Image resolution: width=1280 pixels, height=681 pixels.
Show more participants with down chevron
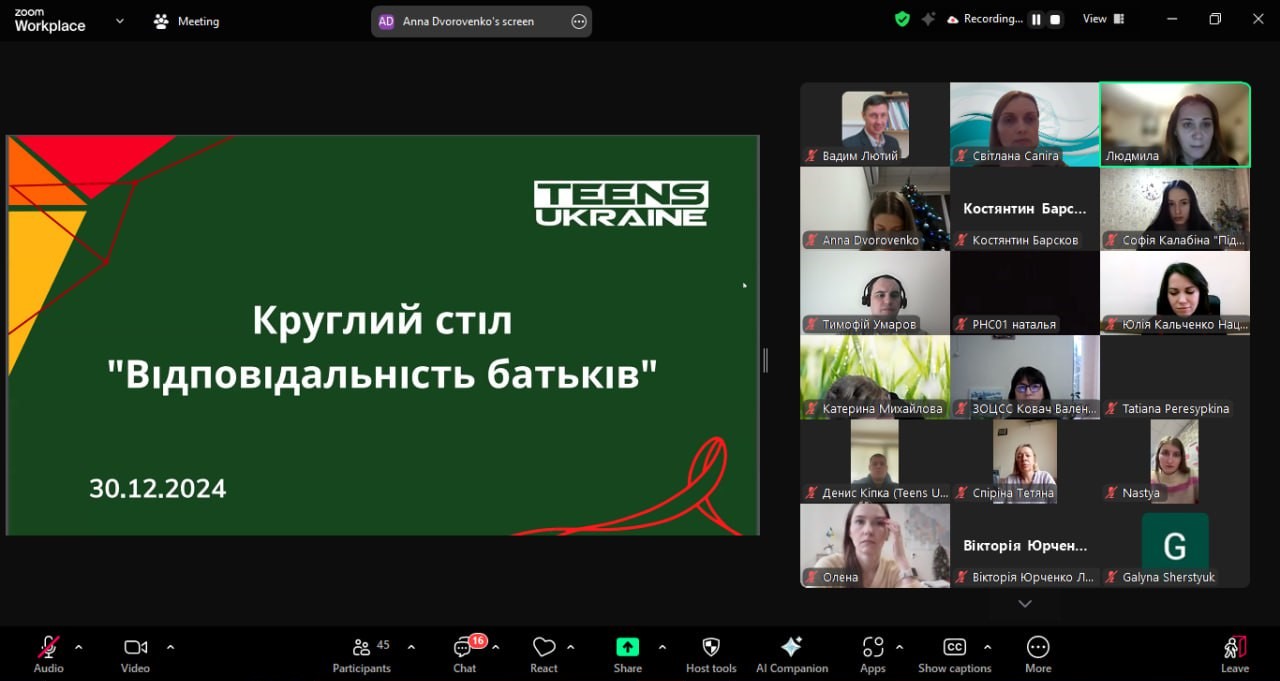[1024, 604]
